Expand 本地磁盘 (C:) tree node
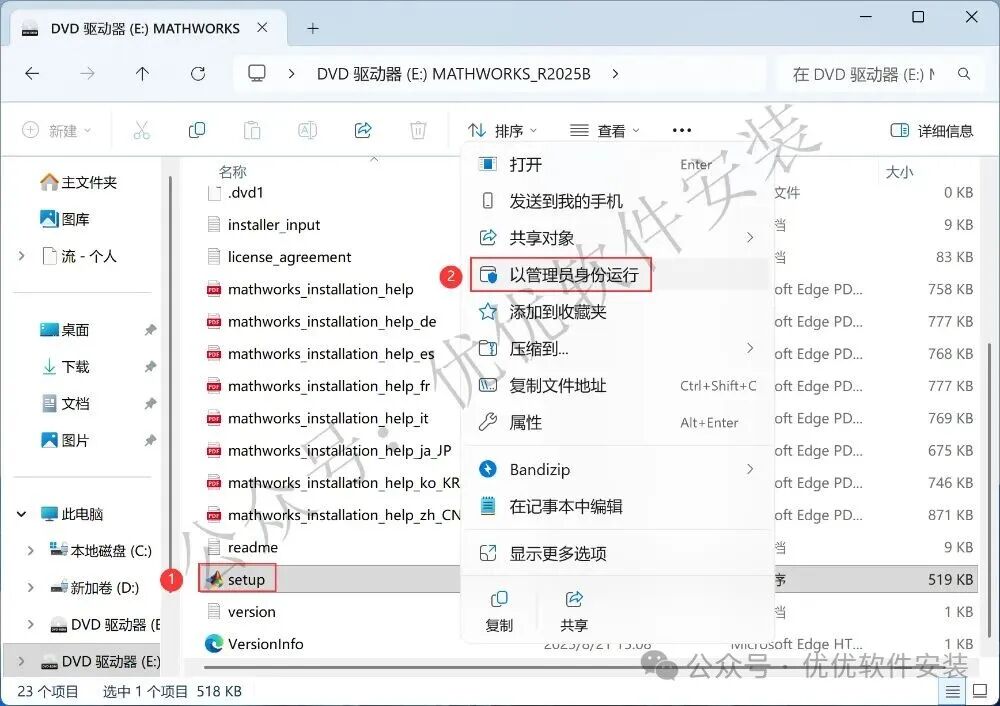The height and width of the screenshot is (706, 1000). pos(30,550)
